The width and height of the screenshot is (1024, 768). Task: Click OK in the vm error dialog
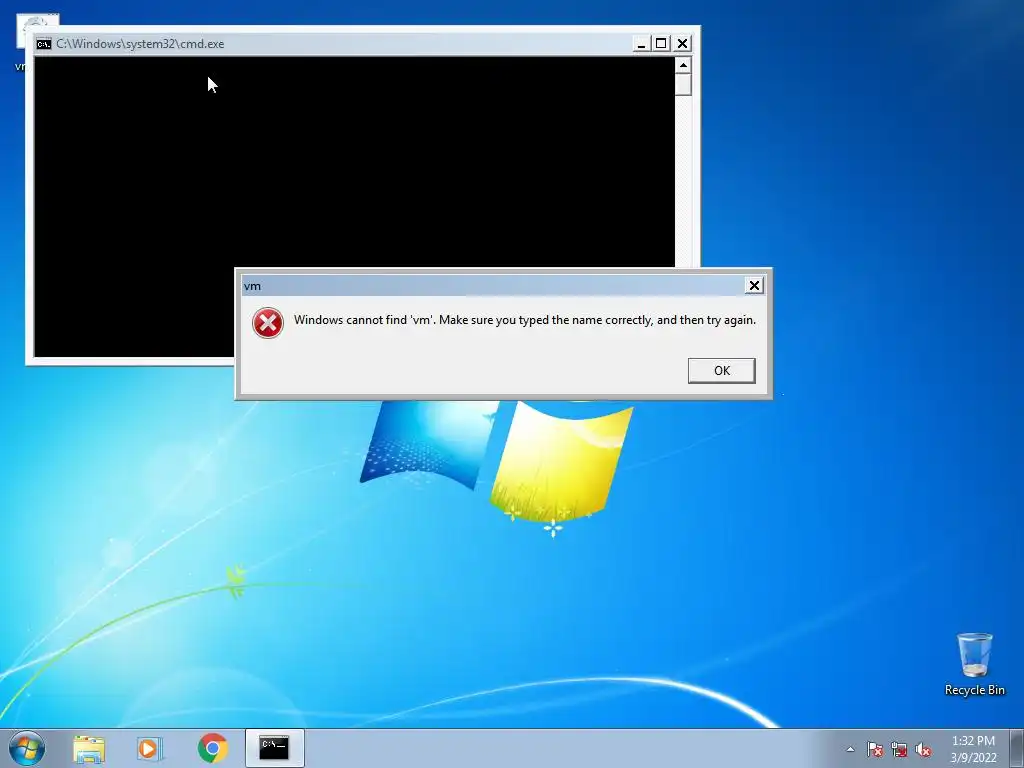click(722, 370)
